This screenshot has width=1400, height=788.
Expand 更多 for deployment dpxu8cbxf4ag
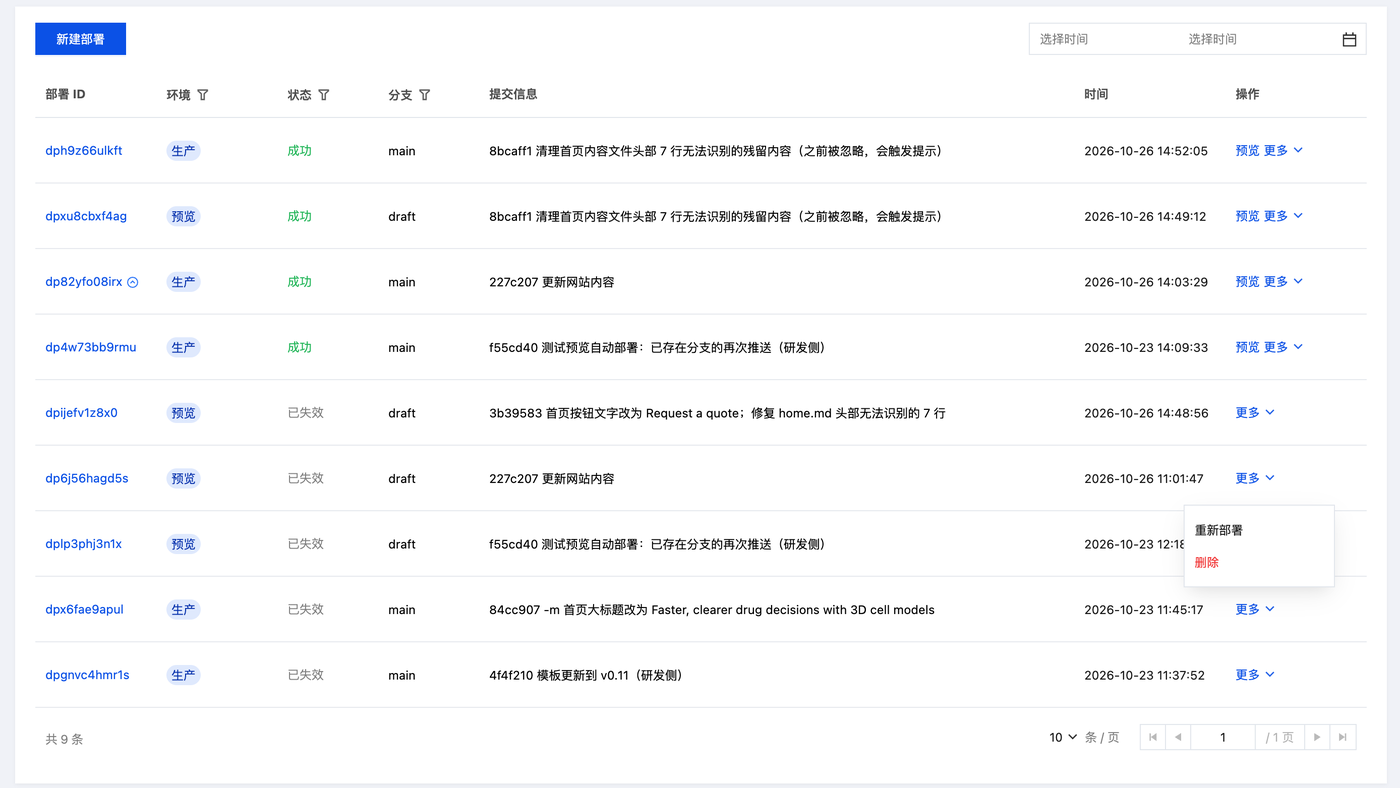pos(1283,216)
